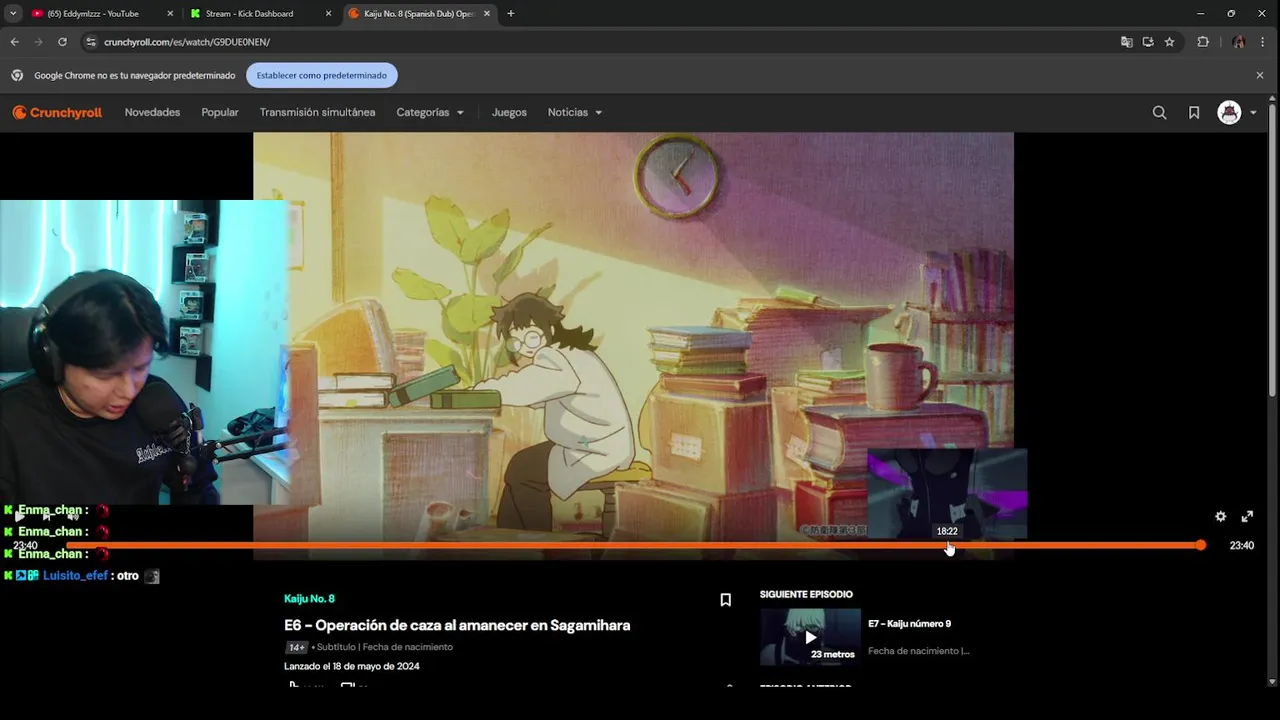Viewport: 1280px width, 720px height.
Task: Open the Juegos section
Action: pos(509,113)
